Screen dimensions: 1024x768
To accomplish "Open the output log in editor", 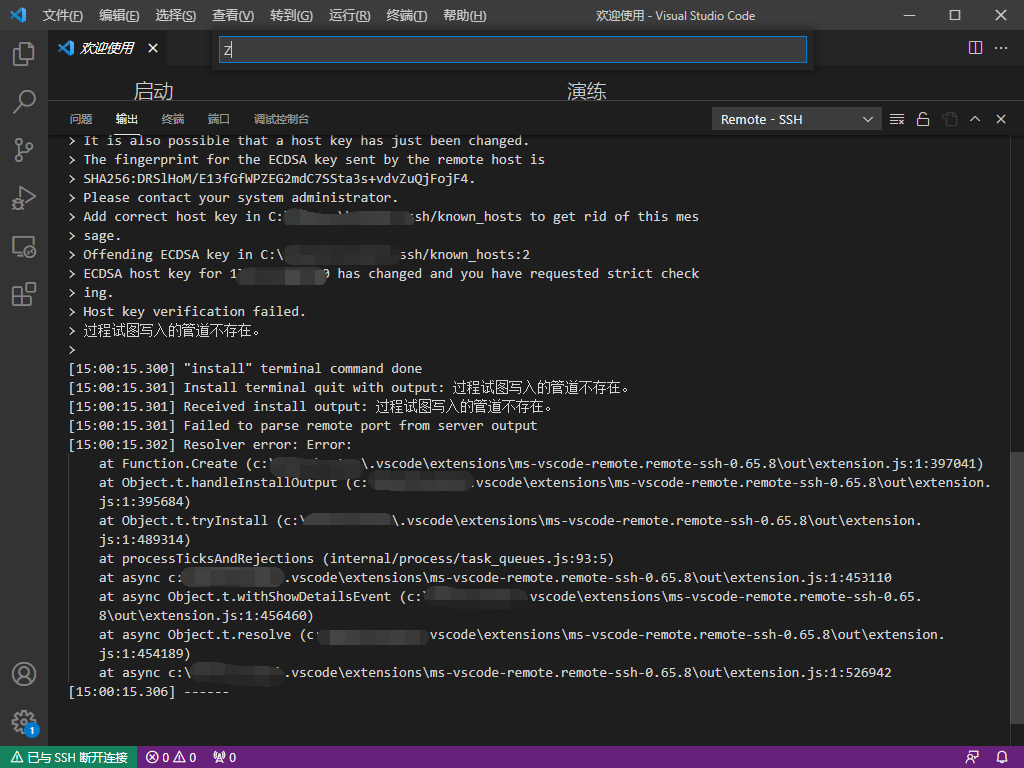I will click(x=949, y=119).
